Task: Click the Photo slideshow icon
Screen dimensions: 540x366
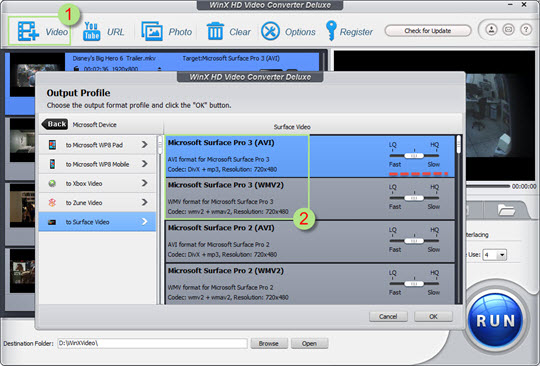Action: tap(152, 31)
